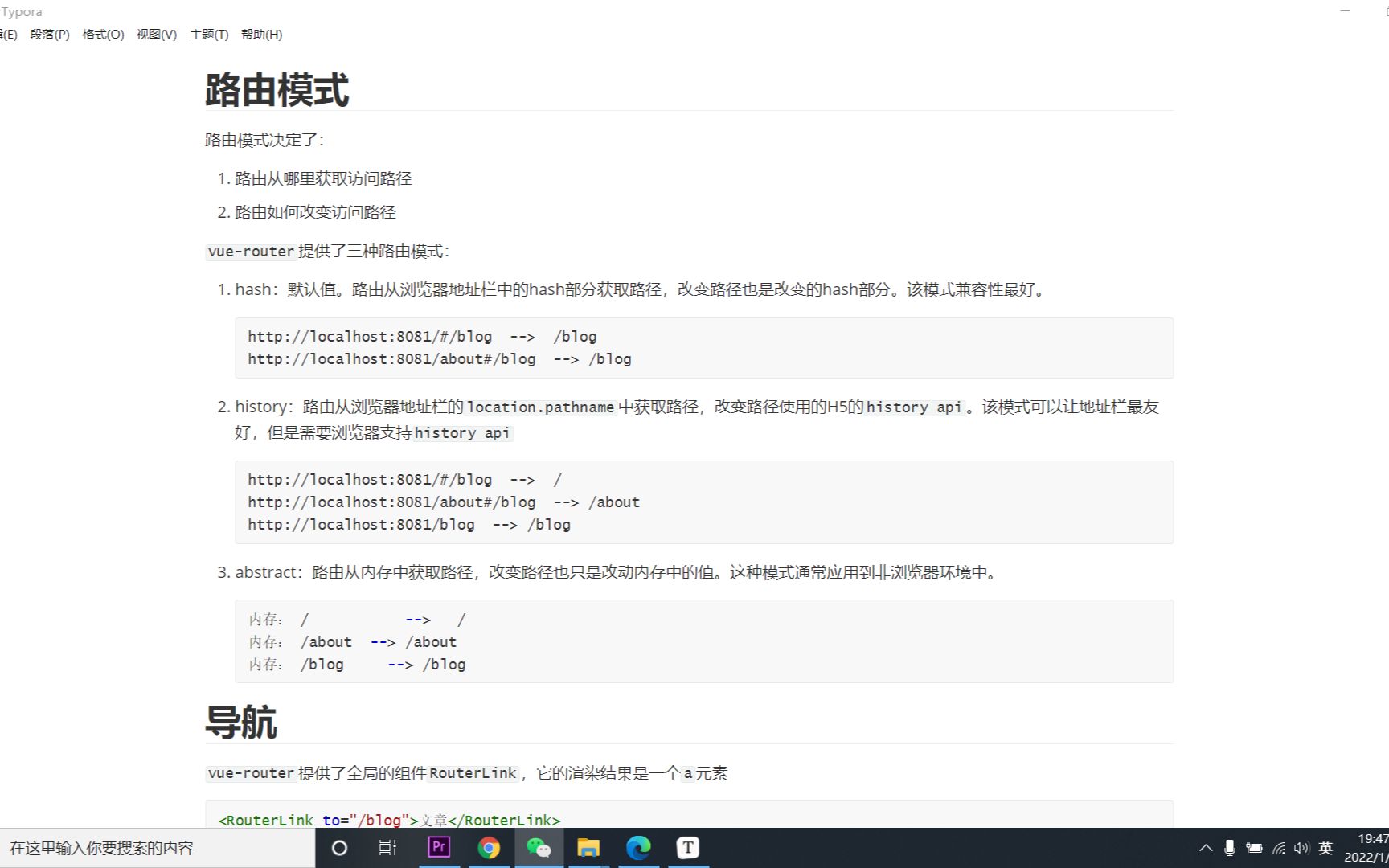This screenshot has height=868, width=1389.
Task: Open File Explorer from the taskbar
Action: tap(589, 848)
